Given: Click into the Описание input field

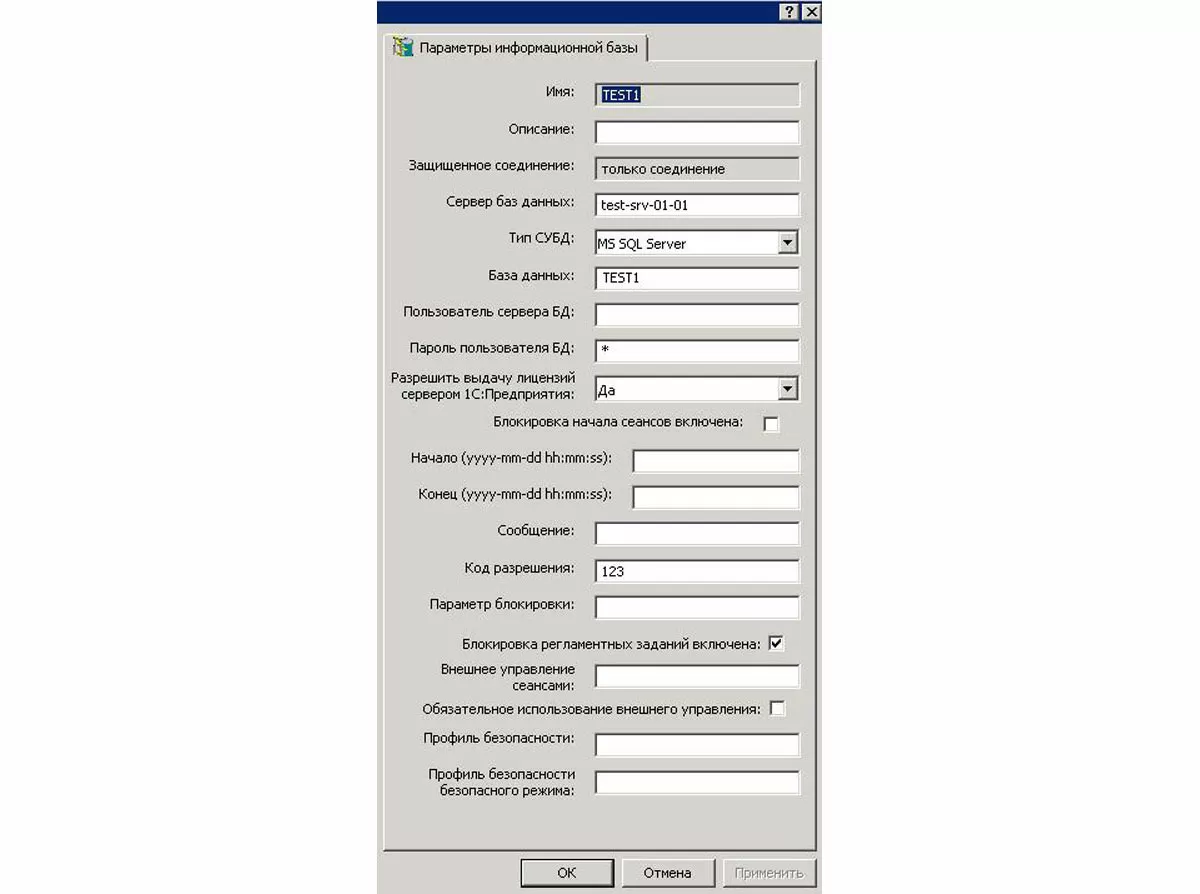Looking at the screenshot, I should (x=697, y=132).
